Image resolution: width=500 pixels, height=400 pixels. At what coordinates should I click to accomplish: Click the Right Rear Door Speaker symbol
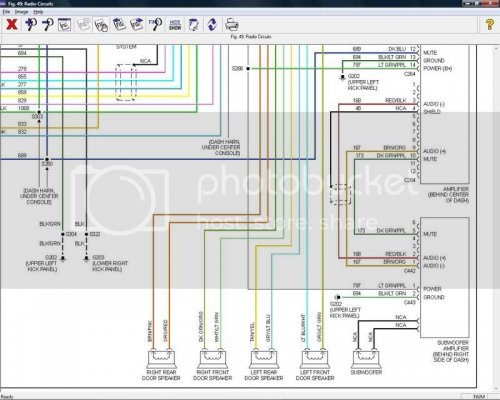(x=161, y=359)
